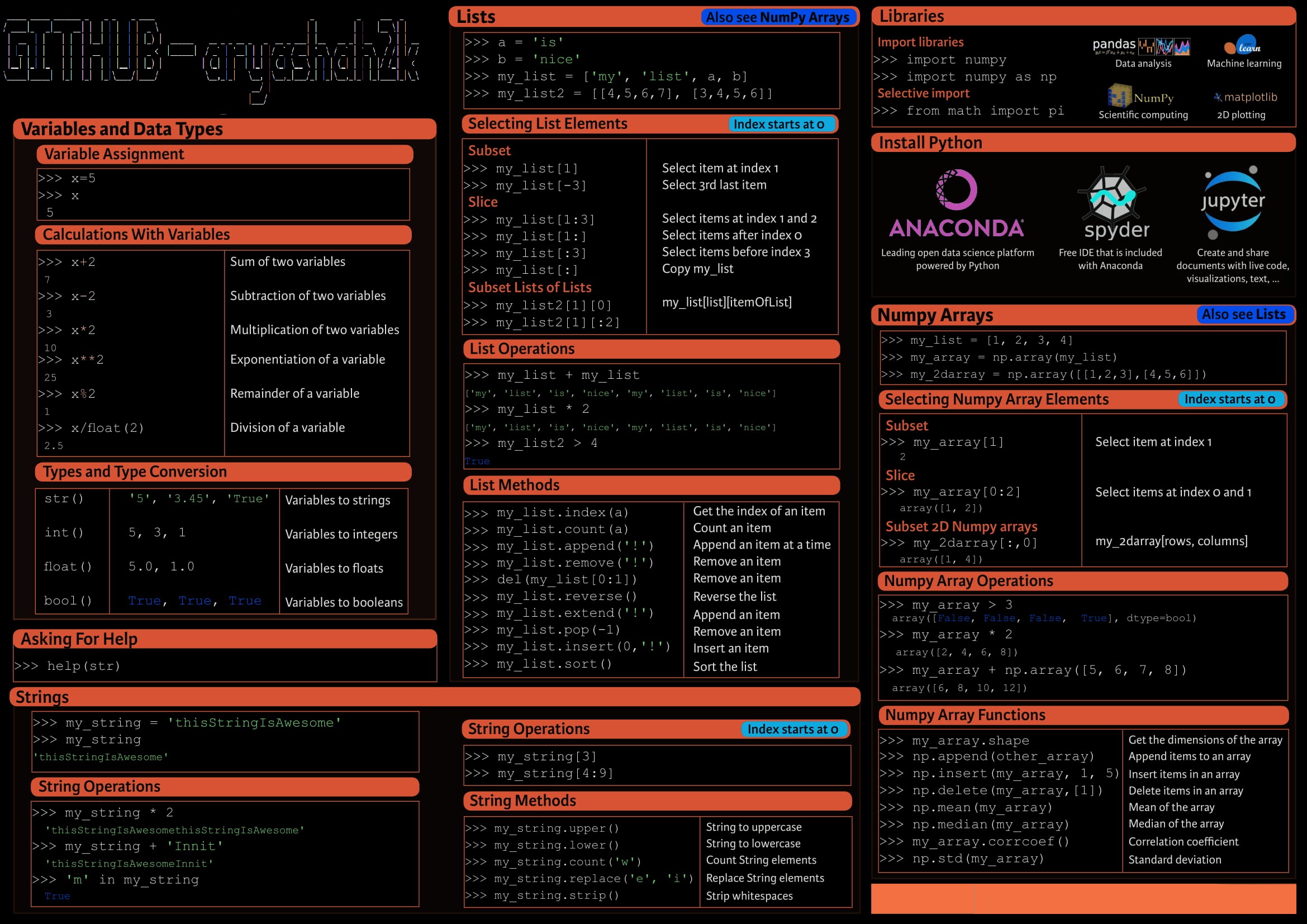The height and width of the screenshot is (924, 1307).
Task: Click 'my_array.shape' code line
Action: click(954, 741)
